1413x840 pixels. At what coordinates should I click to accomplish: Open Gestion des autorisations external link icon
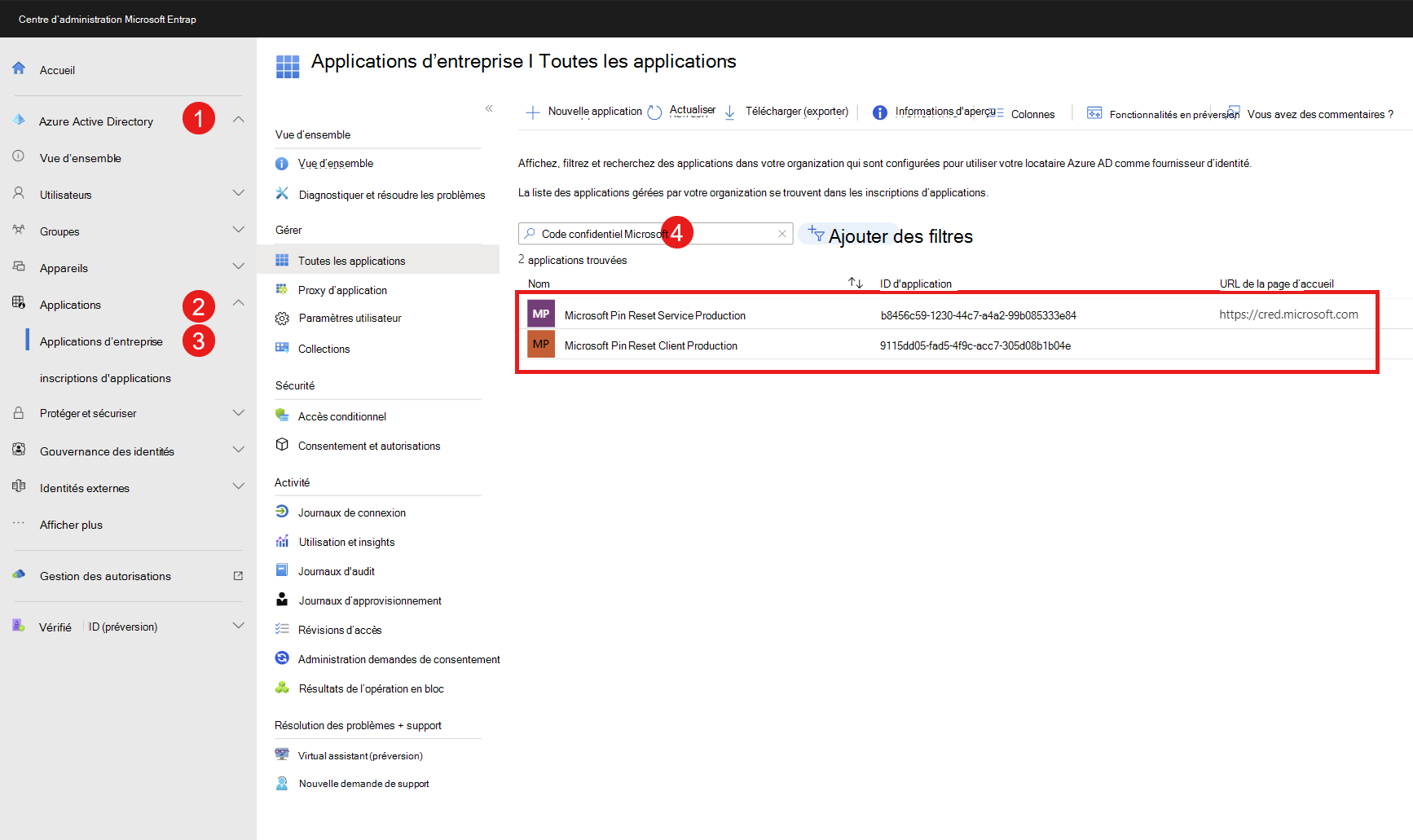pos(238,576)
